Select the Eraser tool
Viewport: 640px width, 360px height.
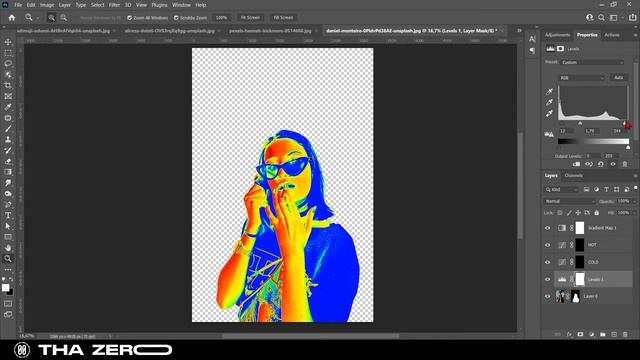tap(8, 161)
